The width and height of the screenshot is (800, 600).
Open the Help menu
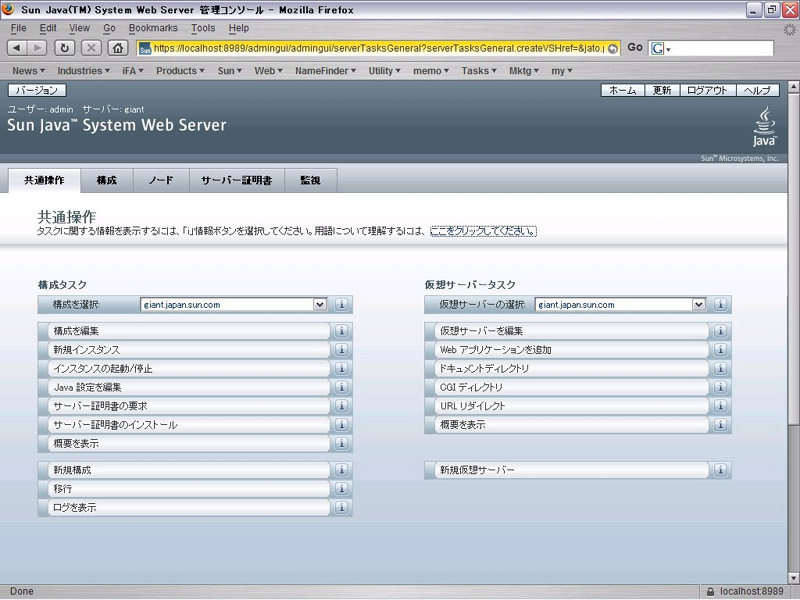tap(239, 28)
